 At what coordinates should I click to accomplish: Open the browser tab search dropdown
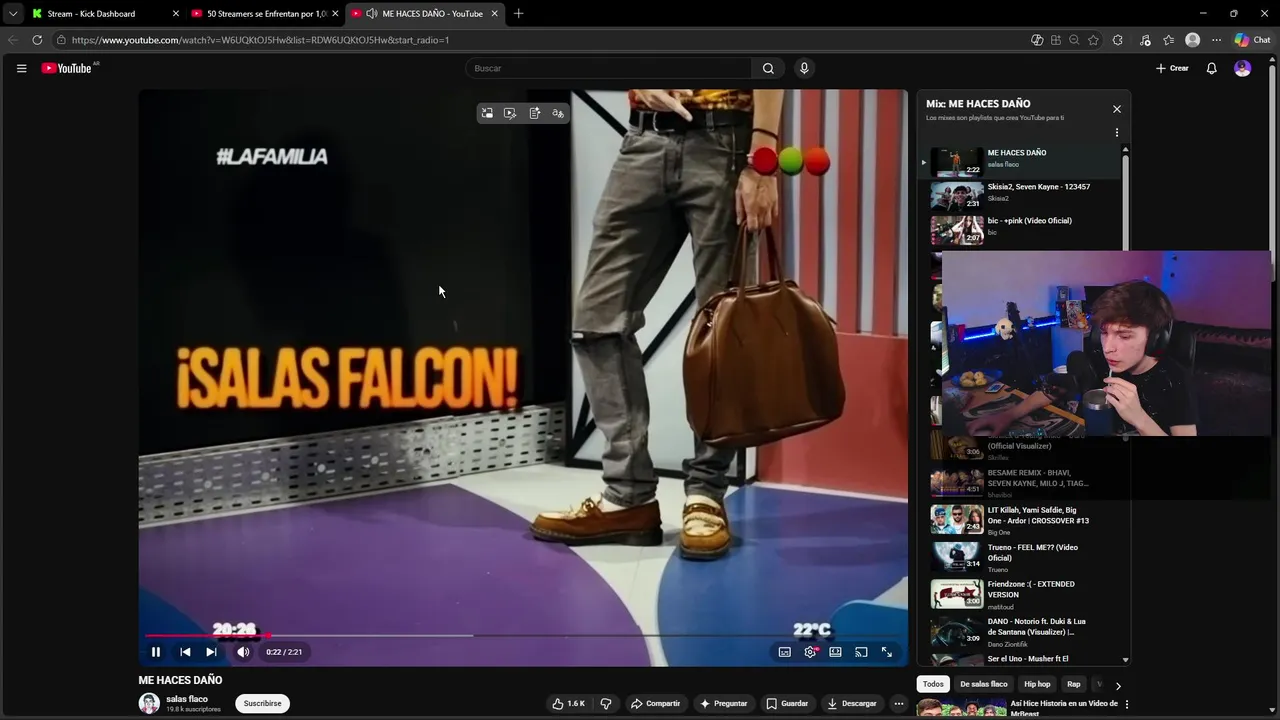tap(13, 14)
